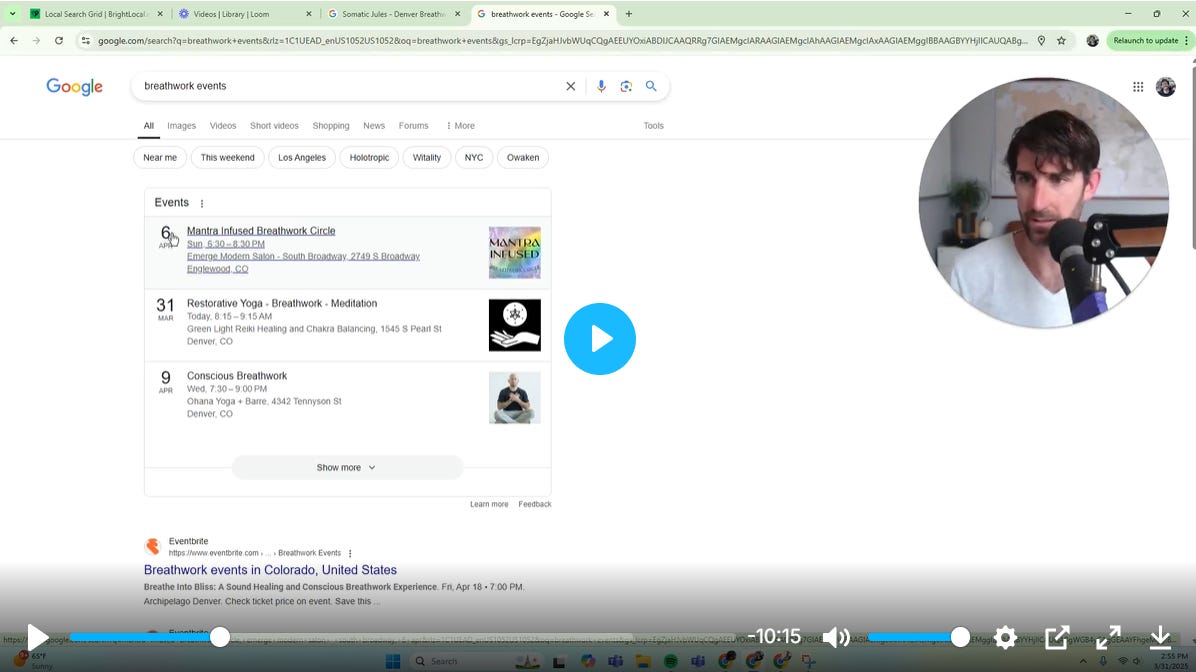Open the Forums results tab
The width and height of the screenshot is (1196, 672).
pos(413,126)
